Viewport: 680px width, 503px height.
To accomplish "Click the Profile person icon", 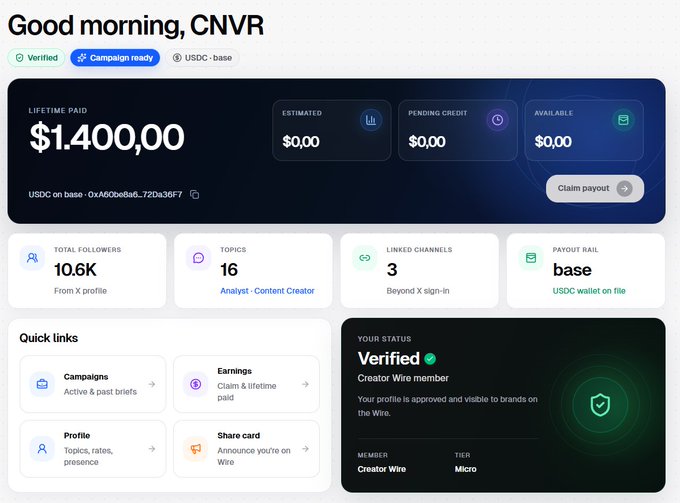I will (42, 449).
